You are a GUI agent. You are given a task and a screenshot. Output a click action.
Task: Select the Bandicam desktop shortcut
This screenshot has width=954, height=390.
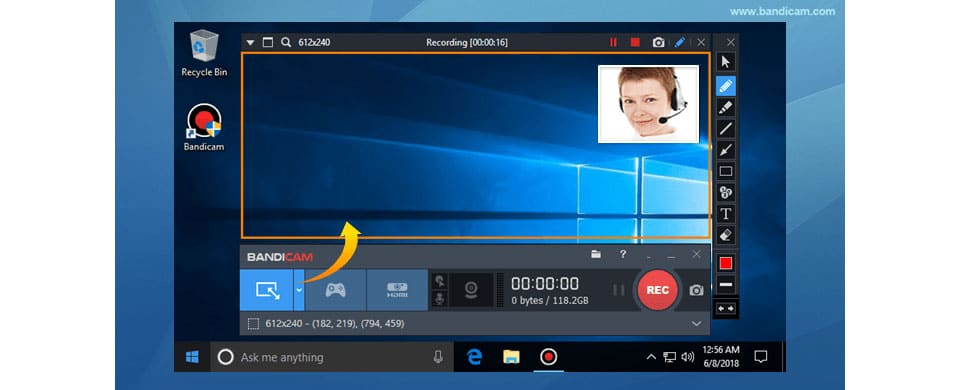[x=204, y=127]
